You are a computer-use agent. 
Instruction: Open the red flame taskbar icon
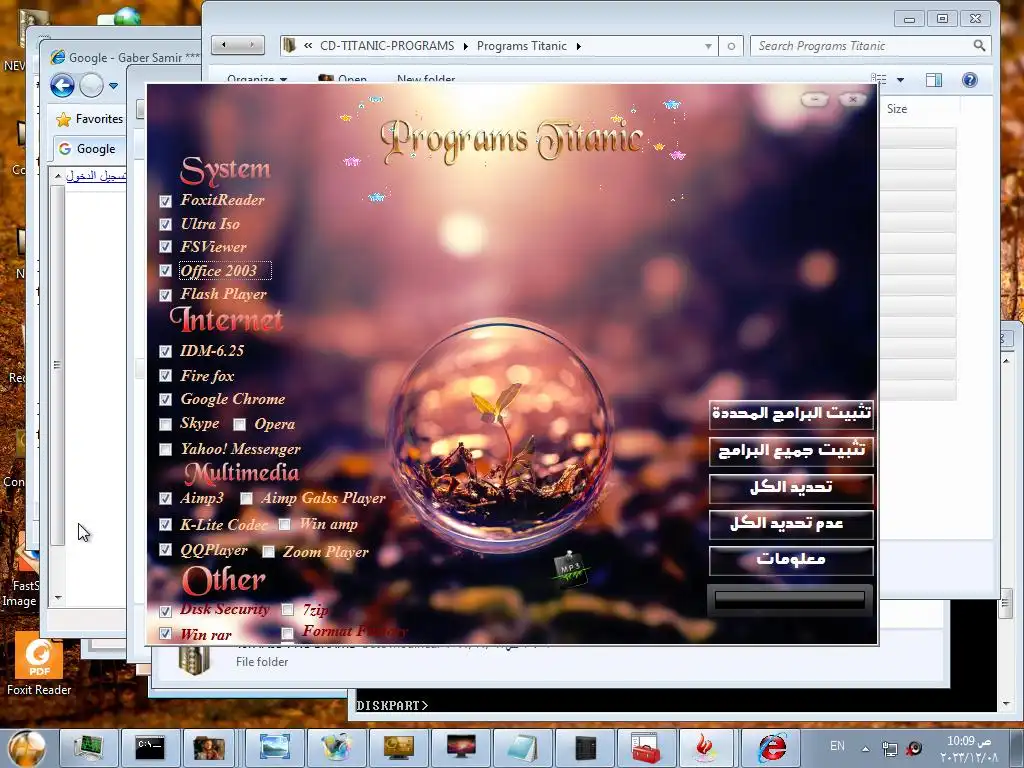click(708, 748)
